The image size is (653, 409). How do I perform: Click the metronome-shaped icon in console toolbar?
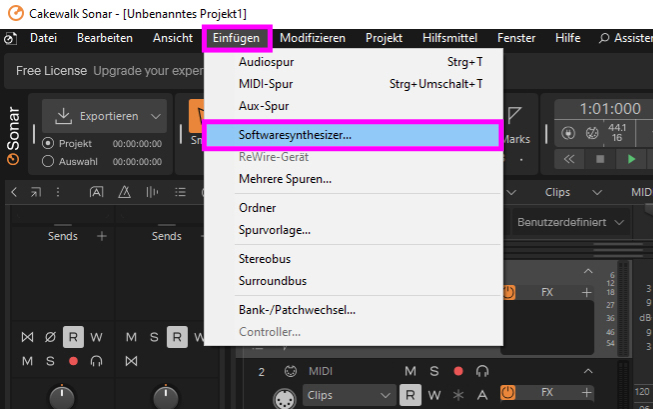(x=124, y=192)
